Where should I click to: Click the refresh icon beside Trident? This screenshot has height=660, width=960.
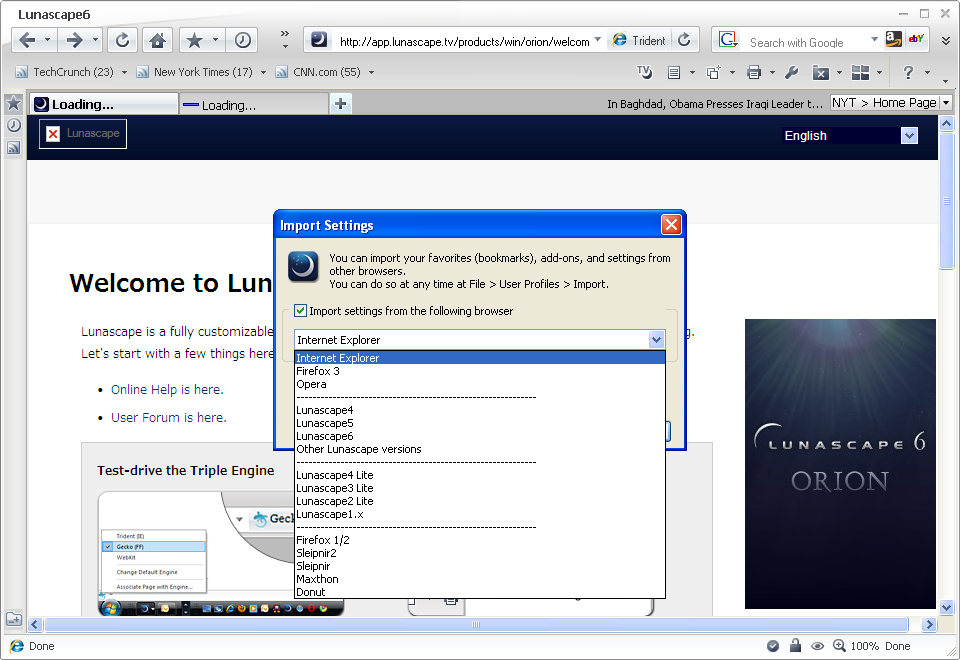tap(684, 40)
